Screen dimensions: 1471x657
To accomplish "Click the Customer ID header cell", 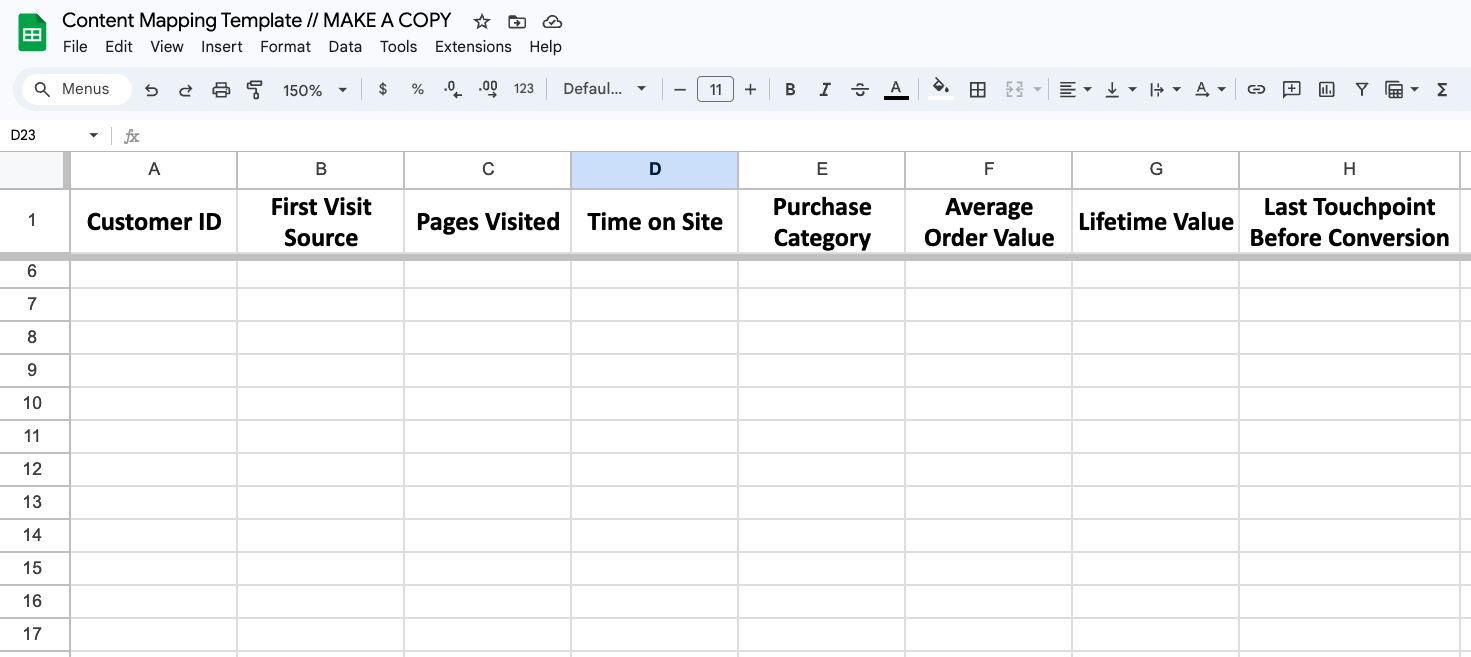I will [154, 222].
